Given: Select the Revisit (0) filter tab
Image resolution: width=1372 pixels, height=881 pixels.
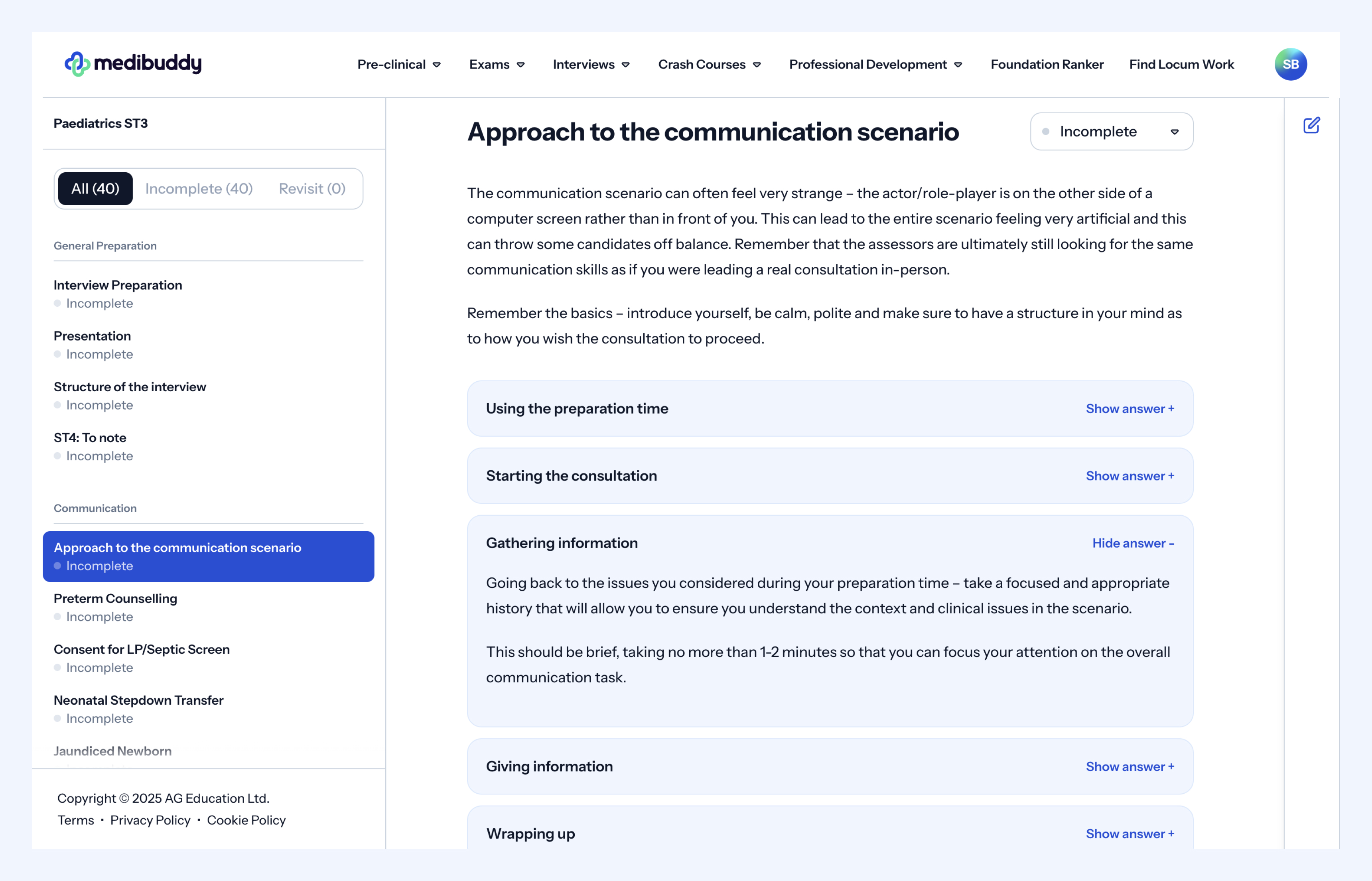Looking at the screenshot, I should point(312,189).
